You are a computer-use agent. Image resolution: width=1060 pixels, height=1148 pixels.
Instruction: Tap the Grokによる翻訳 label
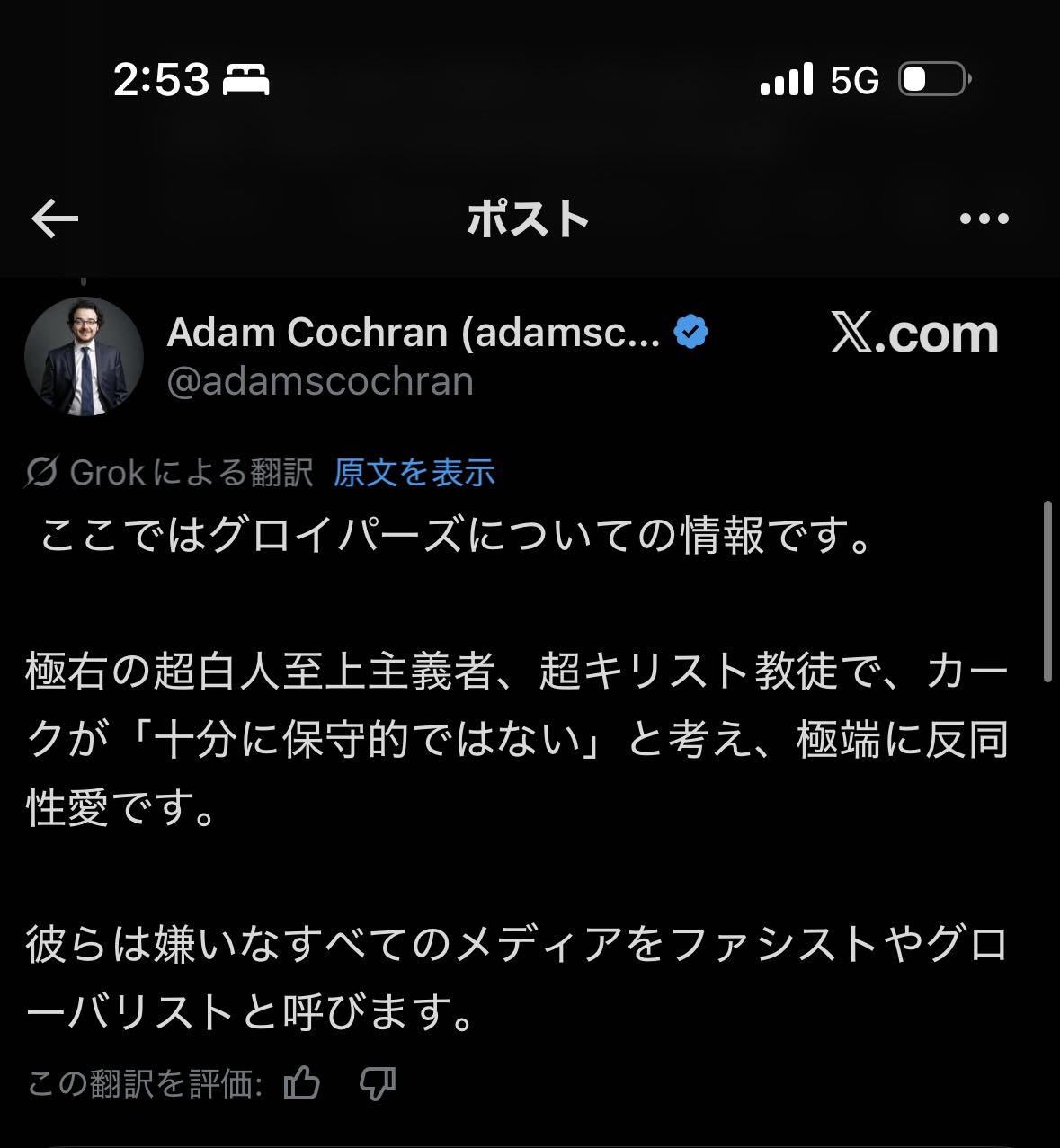click(192, 472)
